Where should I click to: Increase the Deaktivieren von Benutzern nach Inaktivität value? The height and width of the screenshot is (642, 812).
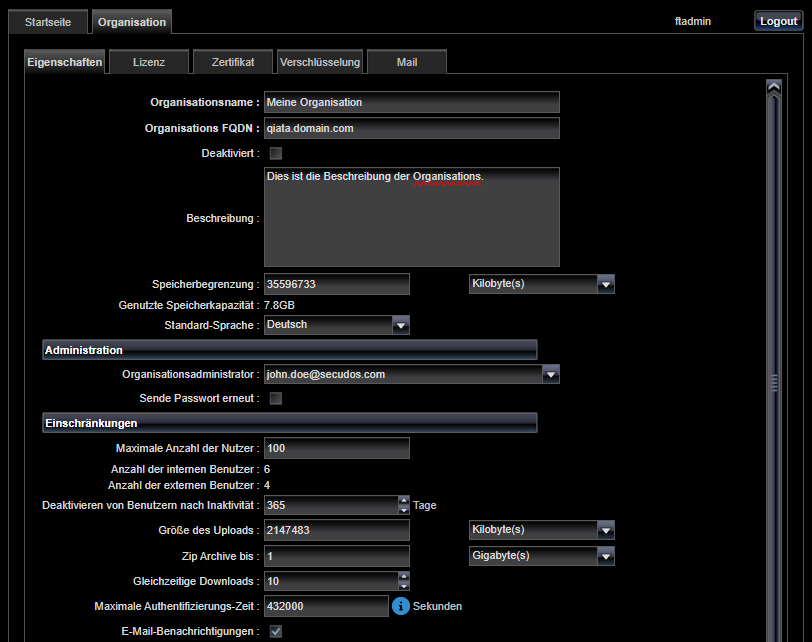tap(404, 501)
